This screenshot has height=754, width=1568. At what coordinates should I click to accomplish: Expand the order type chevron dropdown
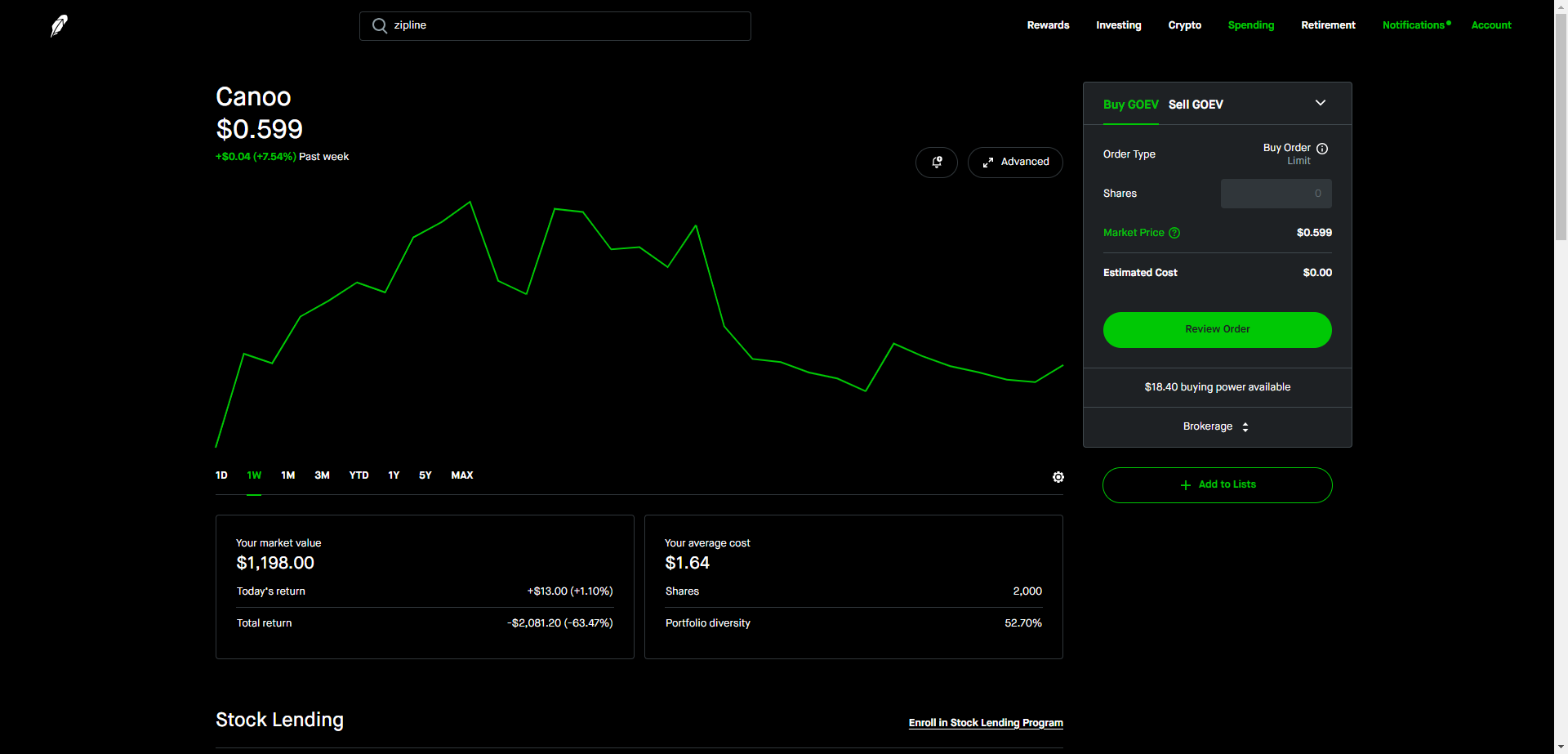(x=1321, y=103)
